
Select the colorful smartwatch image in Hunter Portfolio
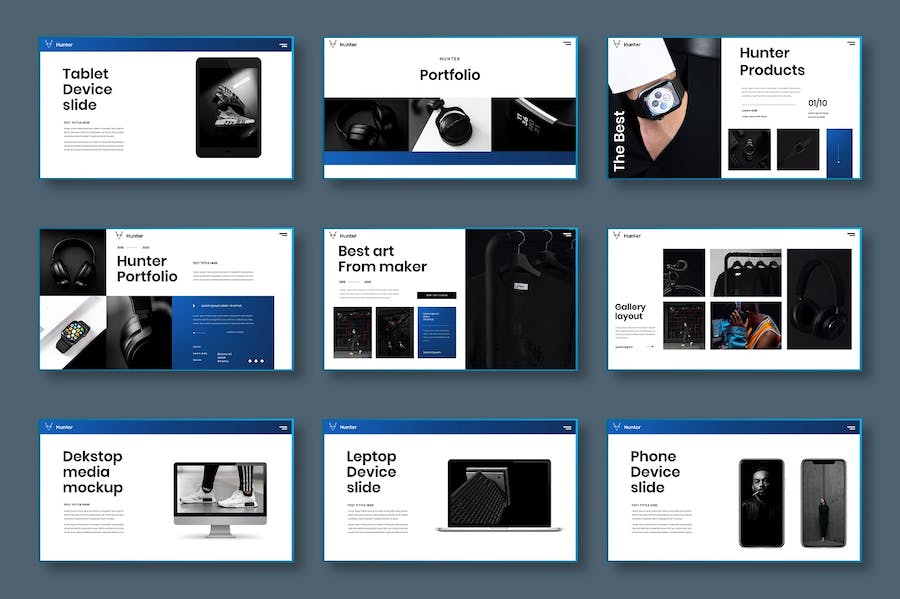pyautogui.click(x=73, y=333)
